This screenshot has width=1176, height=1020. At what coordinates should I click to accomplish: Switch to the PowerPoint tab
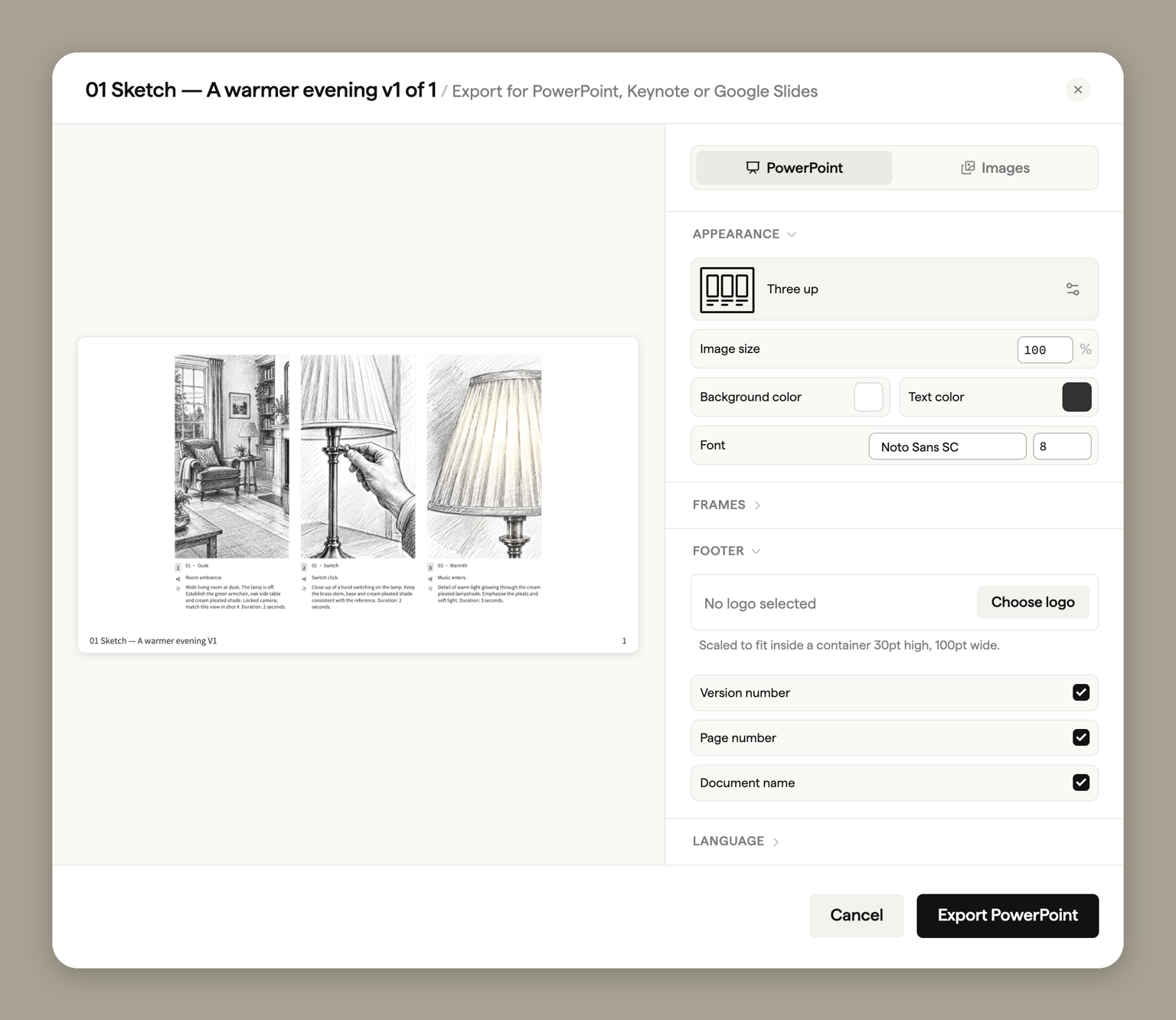[x=794, y=168]
